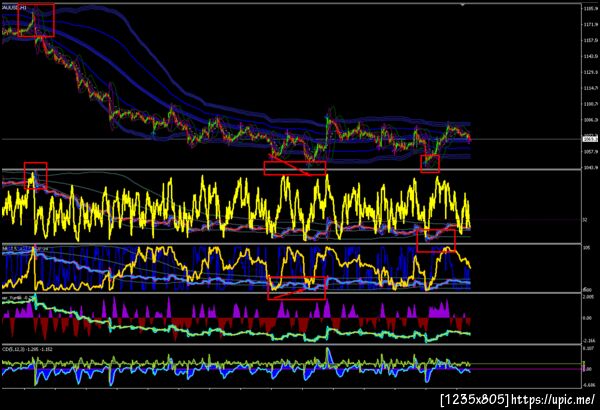Click the chart shift triangle marker at top
600x410 pixels.
click(x=463, y=5)
